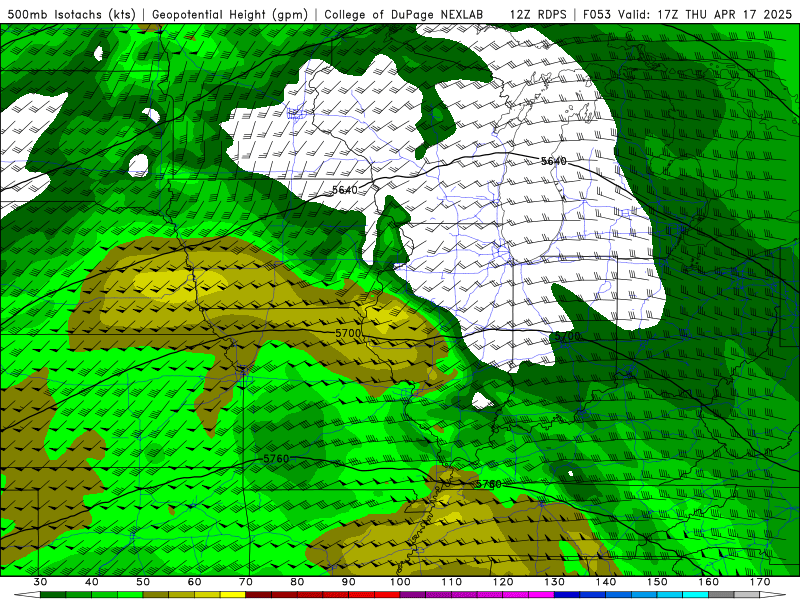Select the 50 label on the color scale
The height and width of the screenshot is (600, 800).
pyautogui.click(x=143, y=582)
